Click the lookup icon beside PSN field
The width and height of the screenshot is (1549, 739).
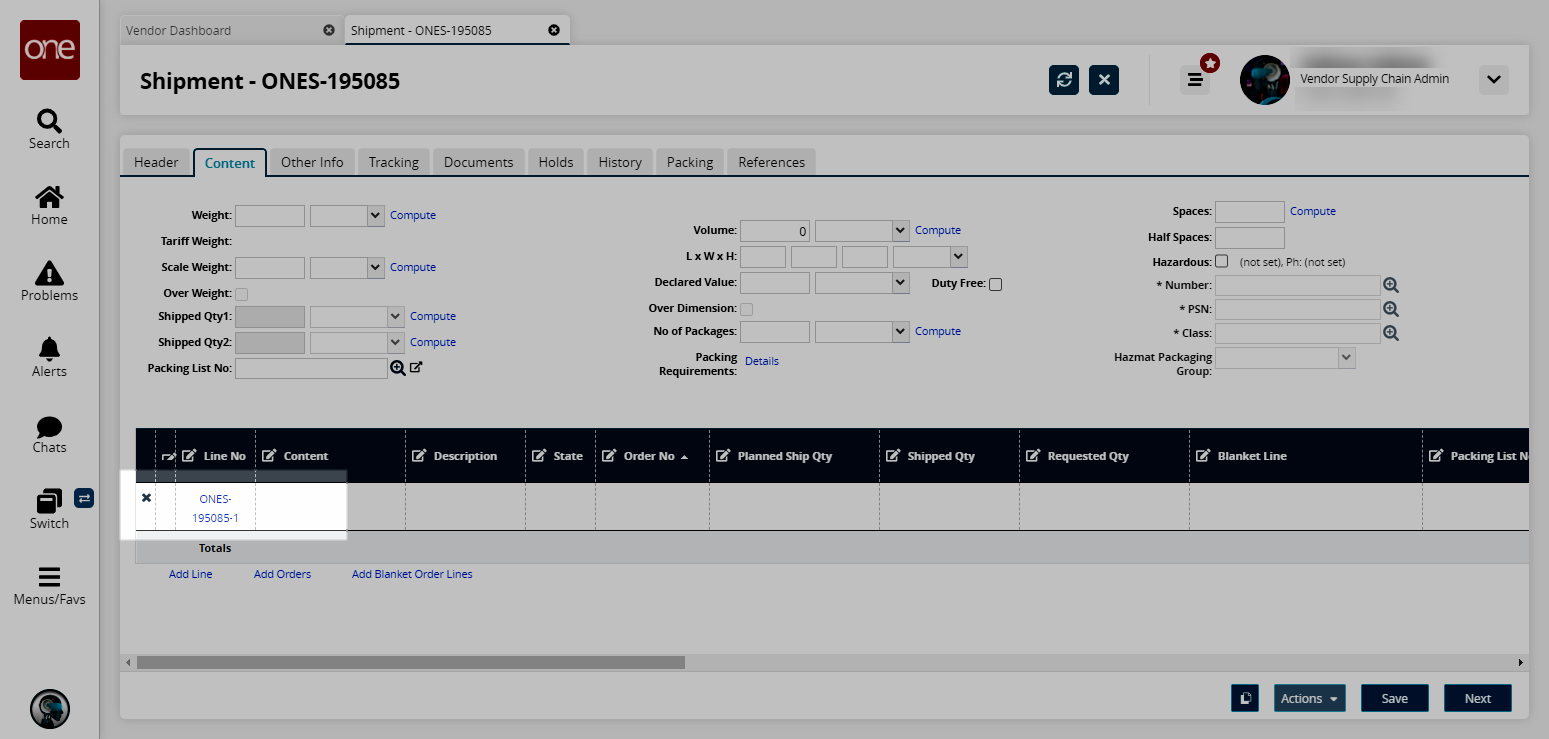tap(1390, 309)
